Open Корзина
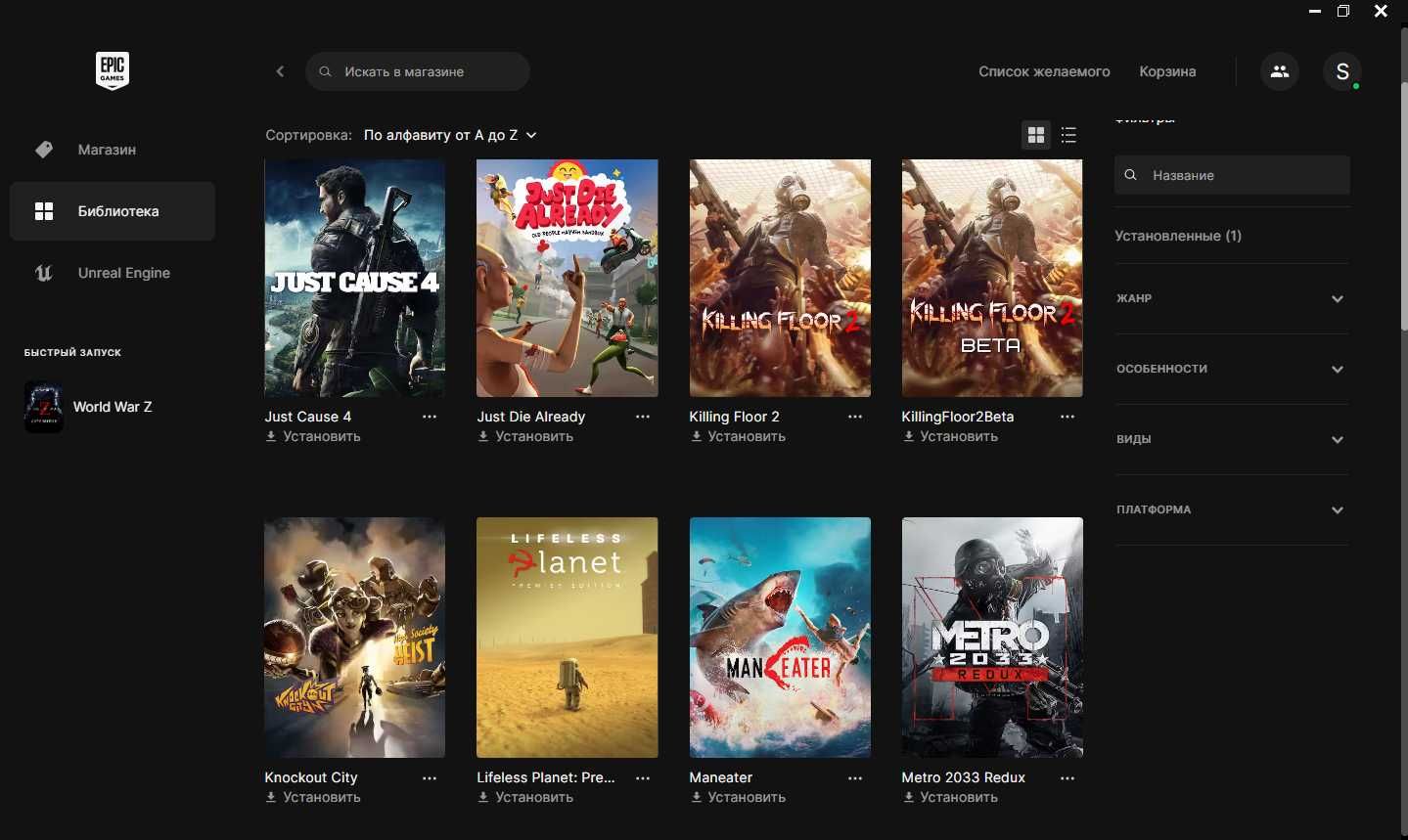This screenshot has width=1408, height=840. click(x=1167, y=71)
